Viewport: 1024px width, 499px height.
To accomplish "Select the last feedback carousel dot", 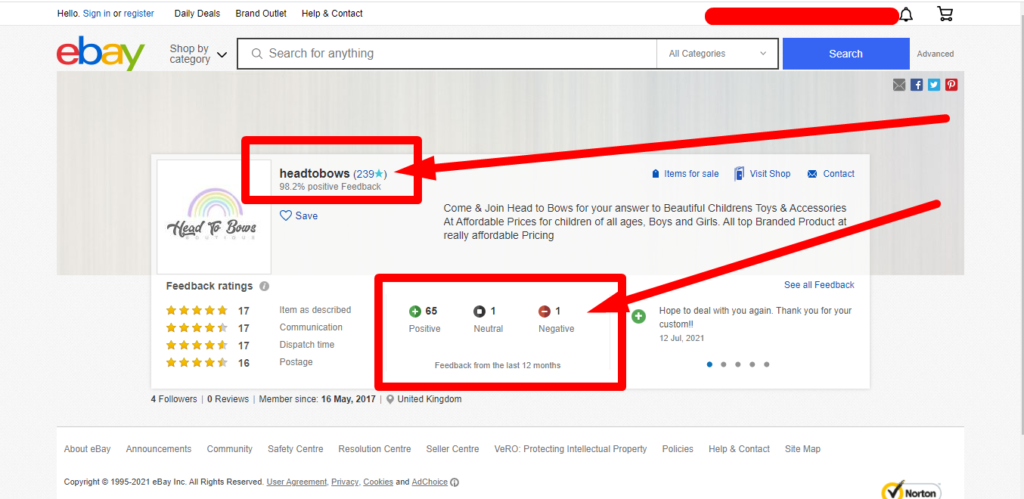I will point(766,365).
